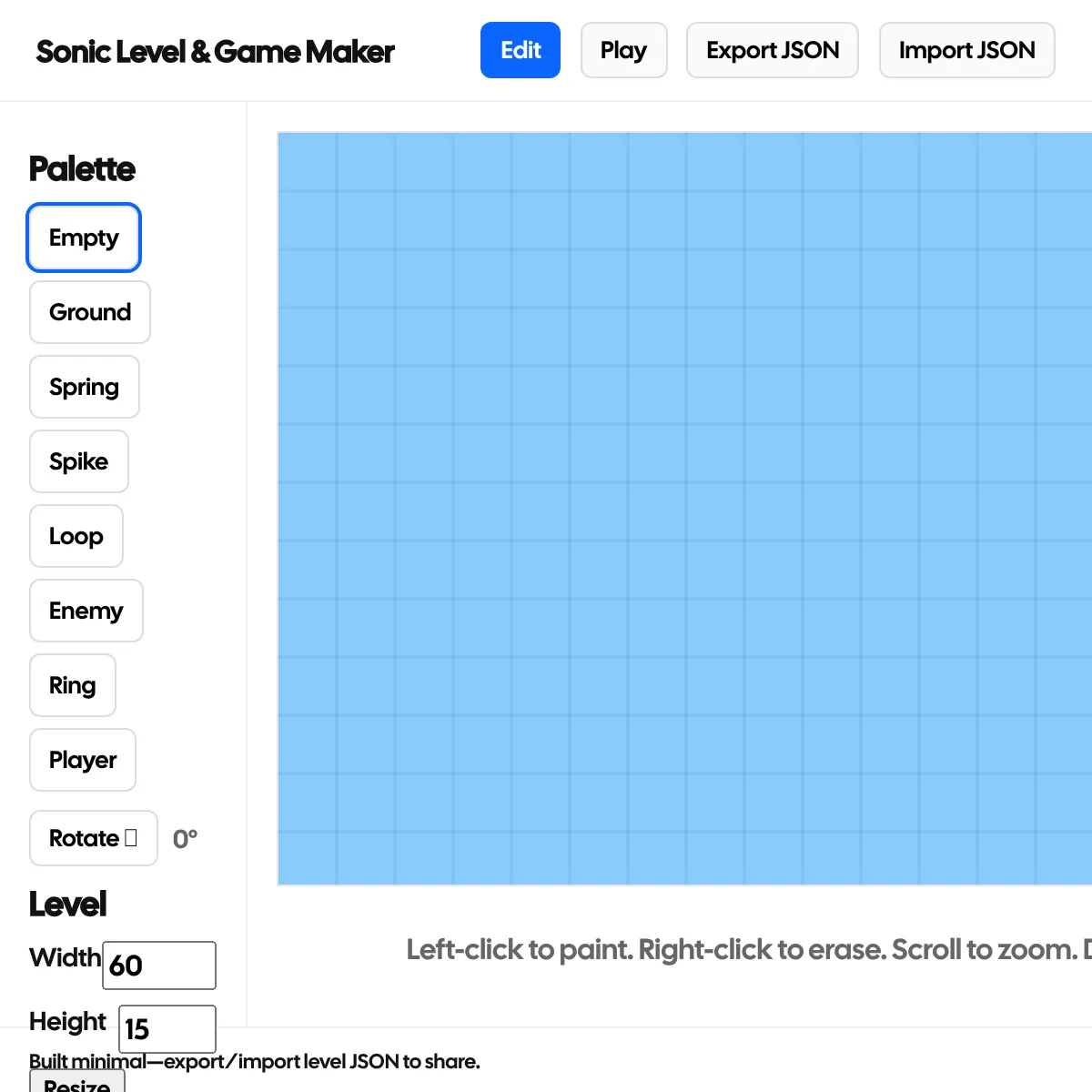This screenshot has height=1092, width=1092.
Task: Switch to Edit mode
Action: tap(521, 50)
